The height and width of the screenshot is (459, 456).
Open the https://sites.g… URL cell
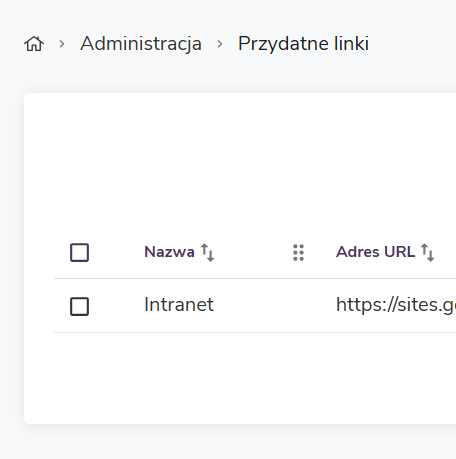click(396, 305)
